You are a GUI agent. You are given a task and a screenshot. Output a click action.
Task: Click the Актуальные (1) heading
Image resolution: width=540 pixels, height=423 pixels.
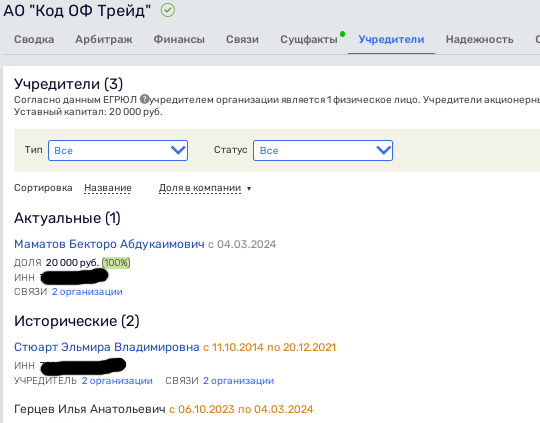pos(67,218)
